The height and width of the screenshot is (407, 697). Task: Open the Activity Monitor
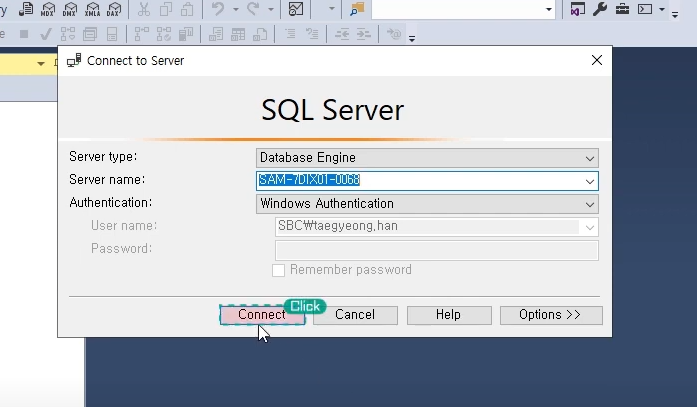point(296,9)
